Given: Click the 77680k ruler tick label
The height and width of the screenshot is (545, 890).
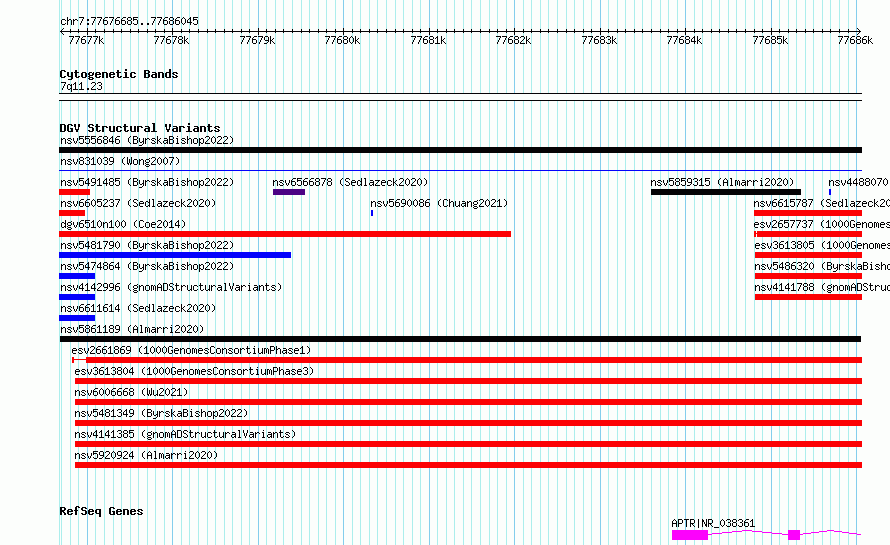Looking at the screenshot, I should tap(342, 40).
